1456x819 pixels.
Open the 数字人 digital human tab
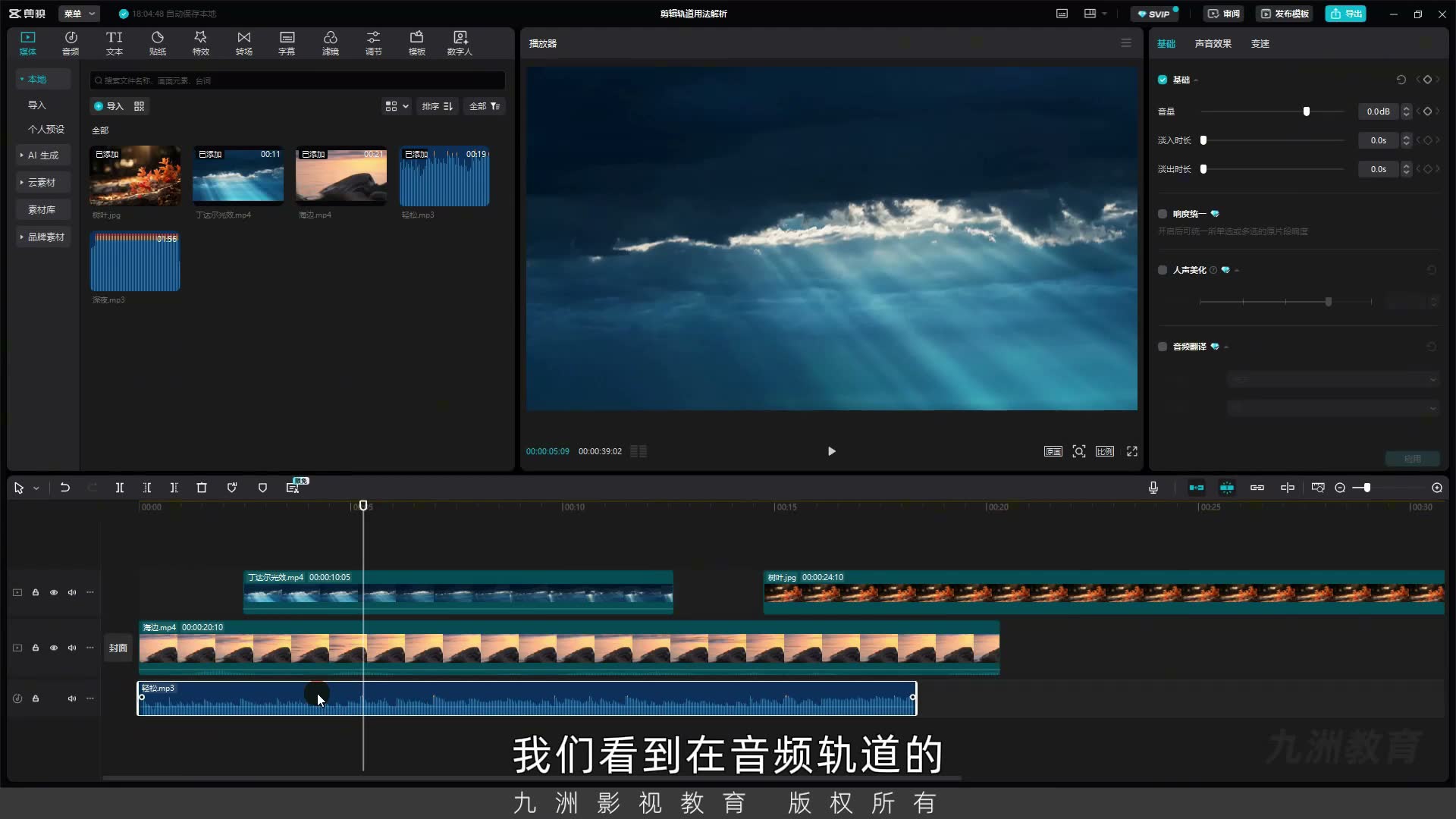(460, 43)
